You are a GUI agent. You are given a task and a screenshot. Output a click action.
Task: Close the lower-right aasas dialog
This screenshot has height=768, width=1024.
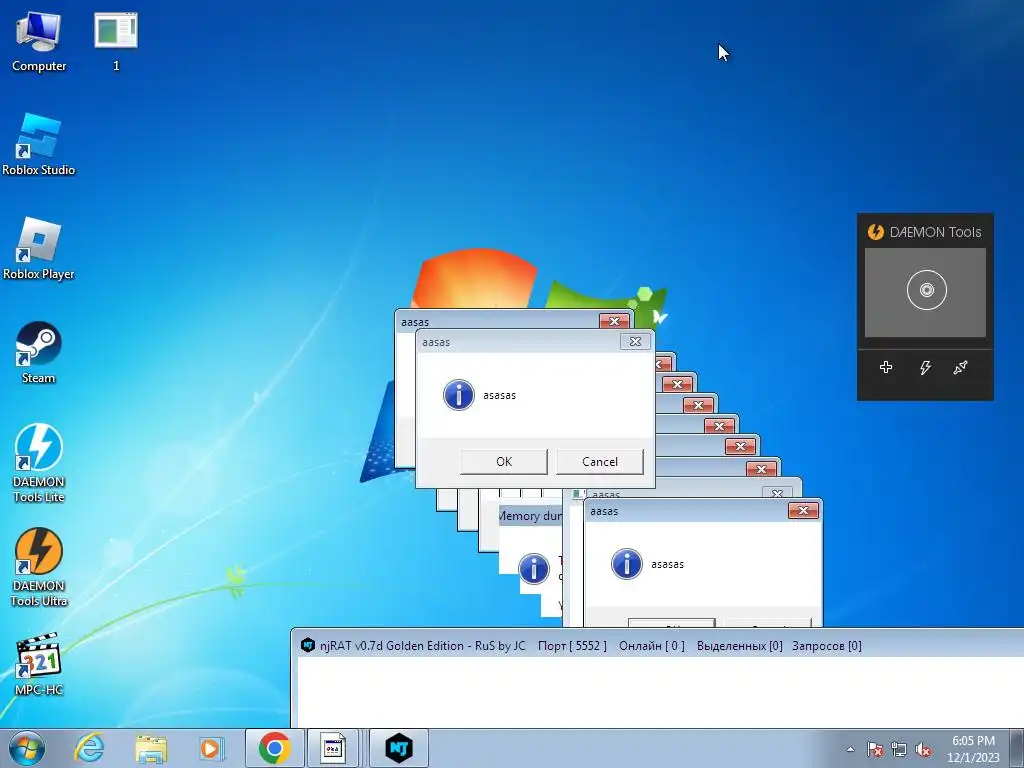point(803,511)
